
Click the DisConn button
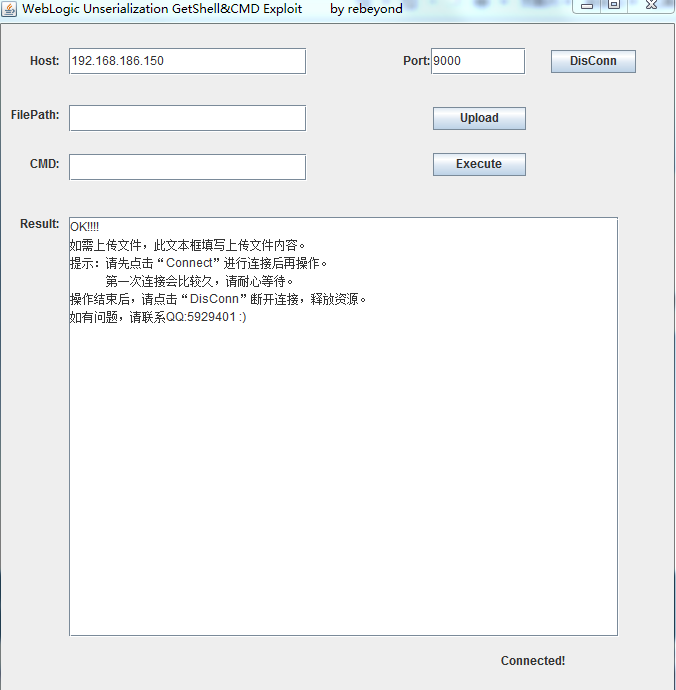593,61
